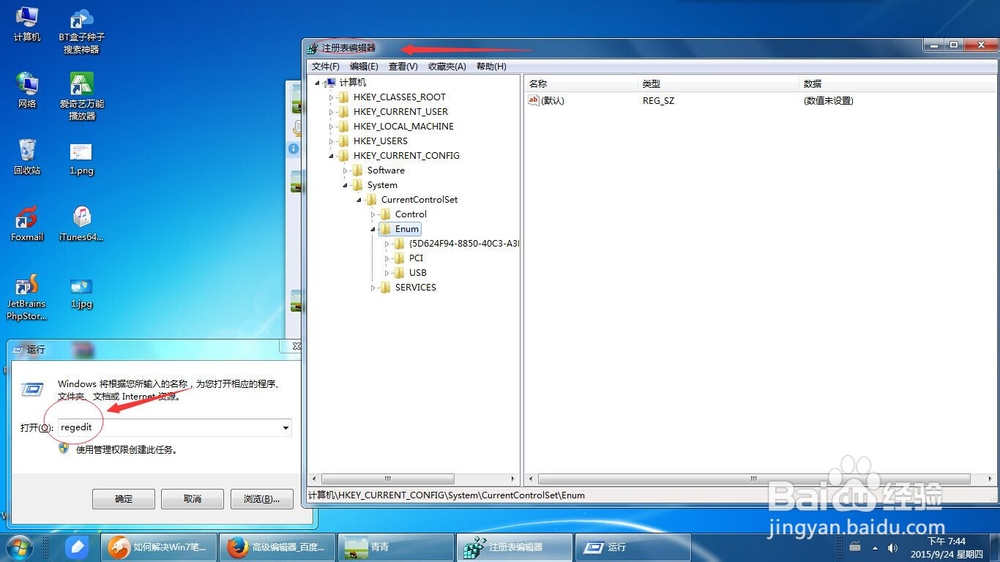Expand HKEY_LOCAL_MACHINE node
The image size is (1000, 562).
tap(331, 127)
